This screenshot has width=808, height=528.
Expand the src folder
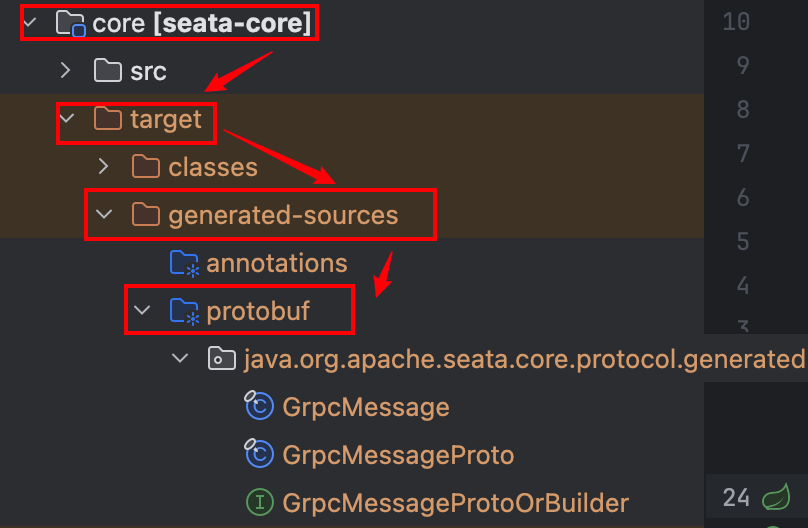pyautogui.click(x=65, y=71)
